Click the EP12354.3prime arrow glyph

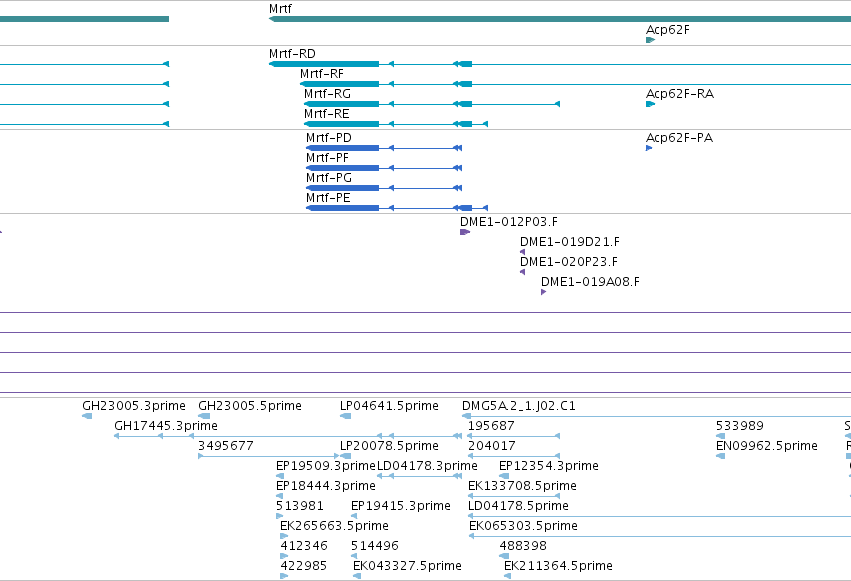coord(504,476)
